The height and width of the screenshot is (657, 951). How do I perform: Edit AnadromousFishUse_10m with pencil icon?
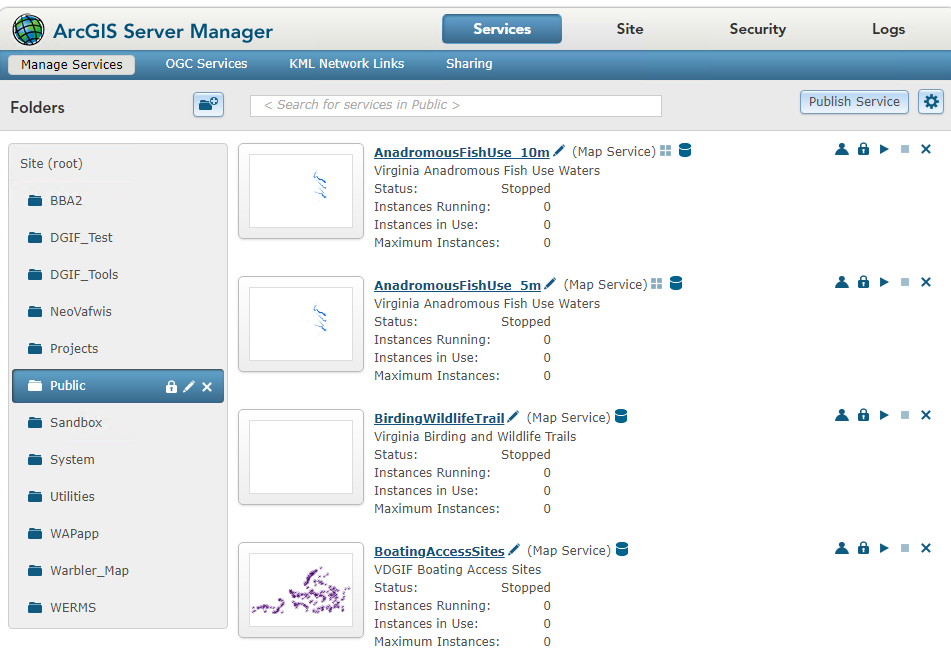pyautogui.click(x=559, y=150)
